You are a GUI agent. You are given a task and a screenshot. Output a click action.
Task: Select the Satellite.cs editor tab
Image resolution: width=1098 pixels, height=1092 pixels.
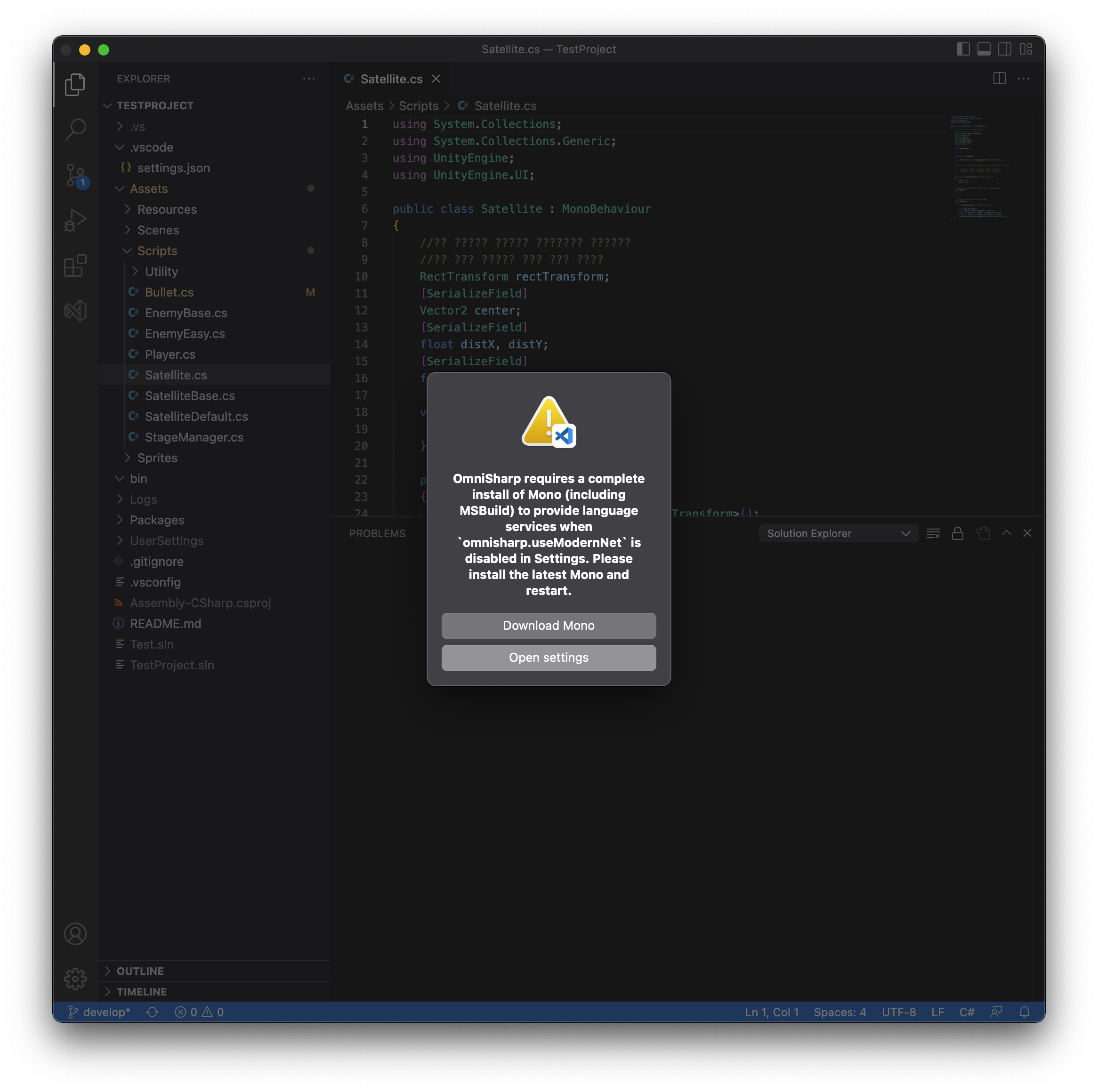[391, 79]
